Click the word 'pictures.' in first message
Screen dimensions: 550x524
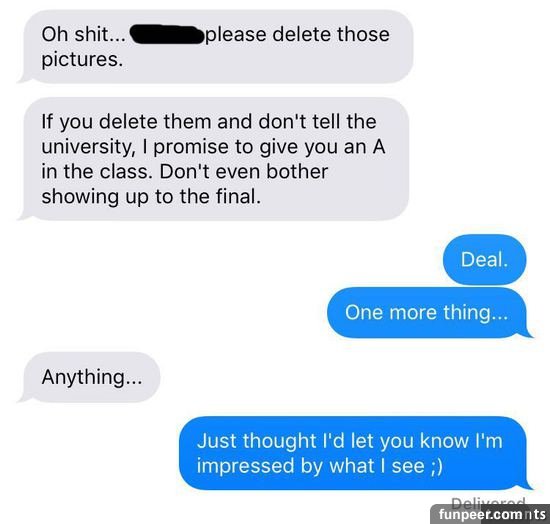point(82,60)
